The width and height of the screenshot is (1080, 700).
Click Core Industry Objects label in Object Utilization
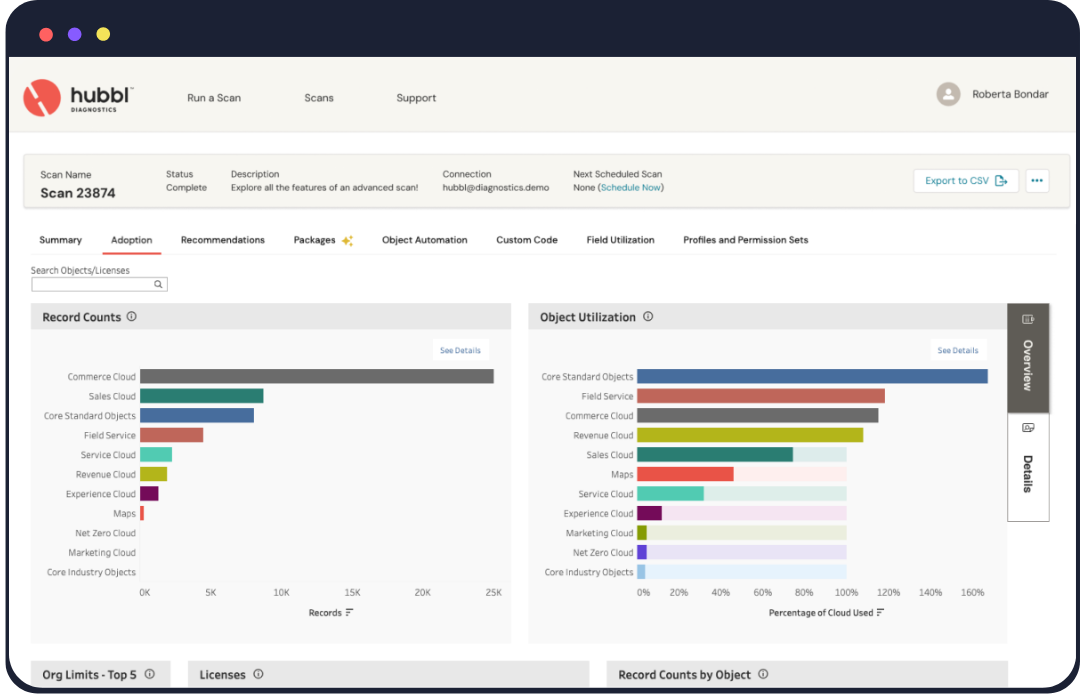click(x=589, y=572)
